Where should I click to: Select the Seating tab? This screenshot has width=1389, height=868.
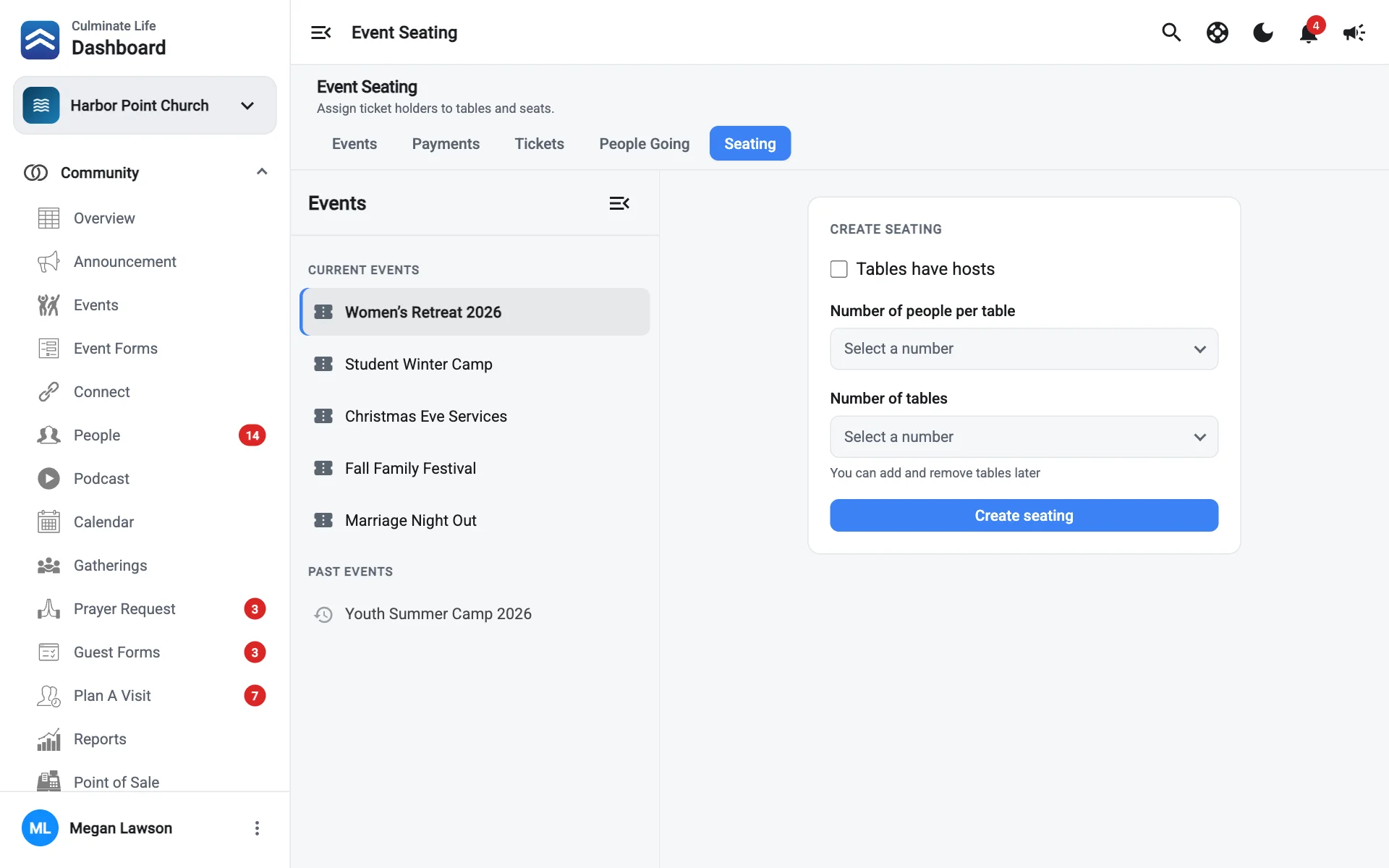[x=750, y=144]
